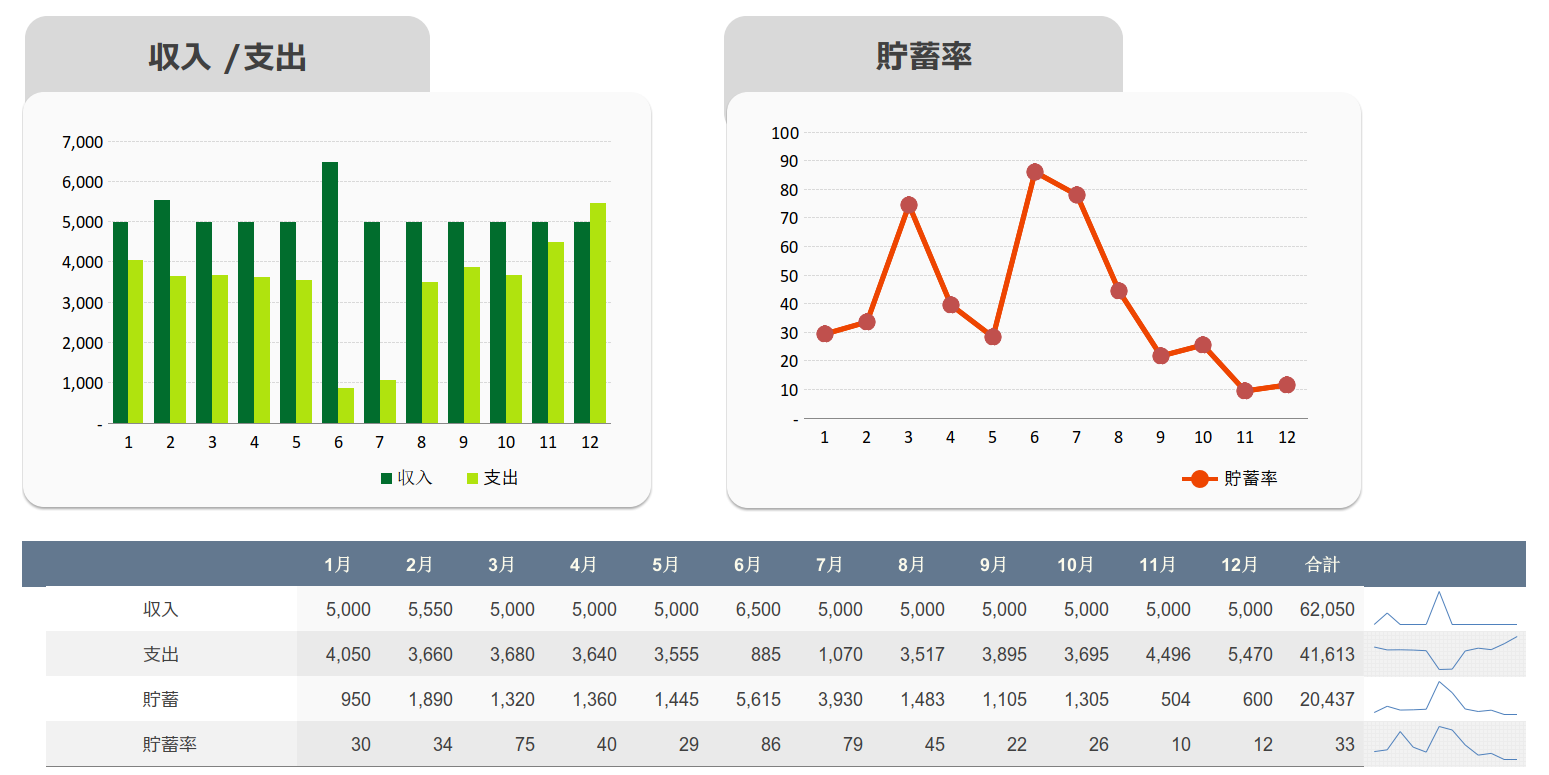Click the light green 支出 legend swatch
Screen dimensions: 1549x775
pyautogui.click(x=472, y=479)
